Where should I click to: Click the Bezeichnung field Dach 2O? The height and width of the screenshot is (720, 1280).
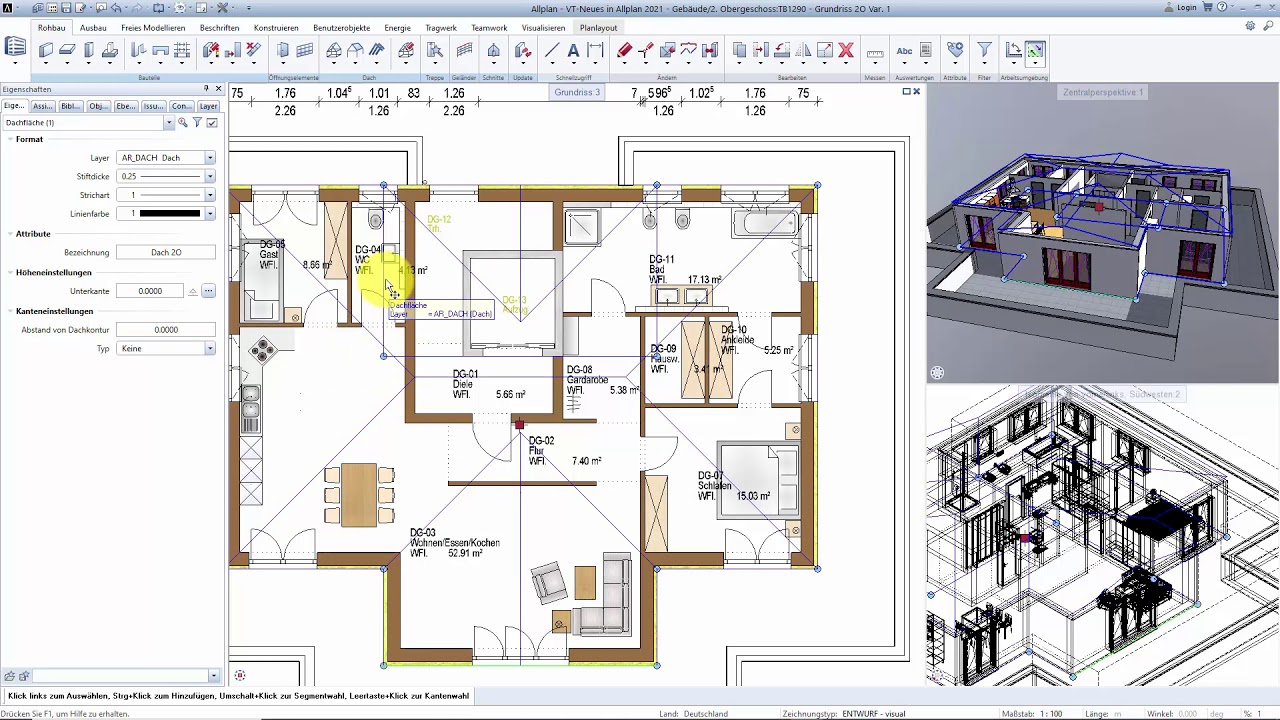tap(166, 253)
